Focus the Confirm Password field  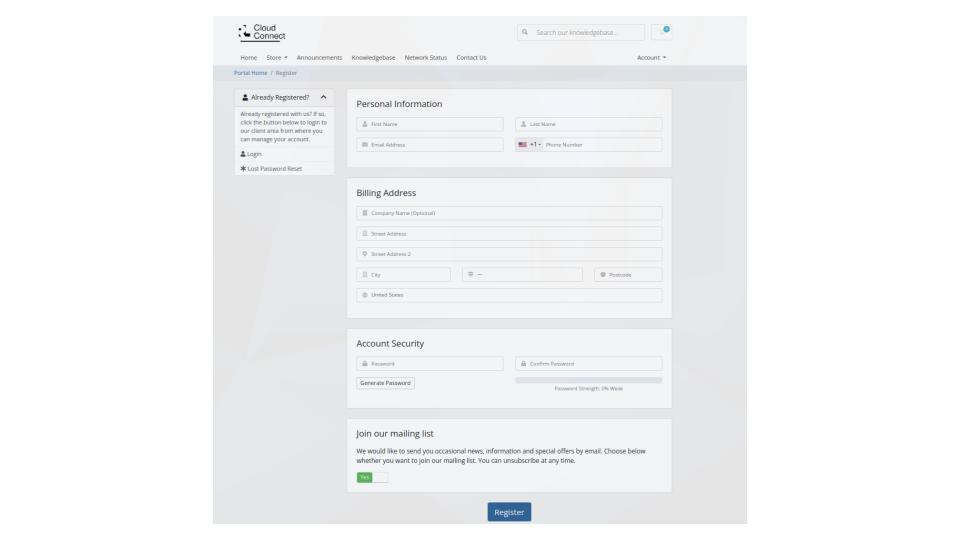tap(588, 364)
